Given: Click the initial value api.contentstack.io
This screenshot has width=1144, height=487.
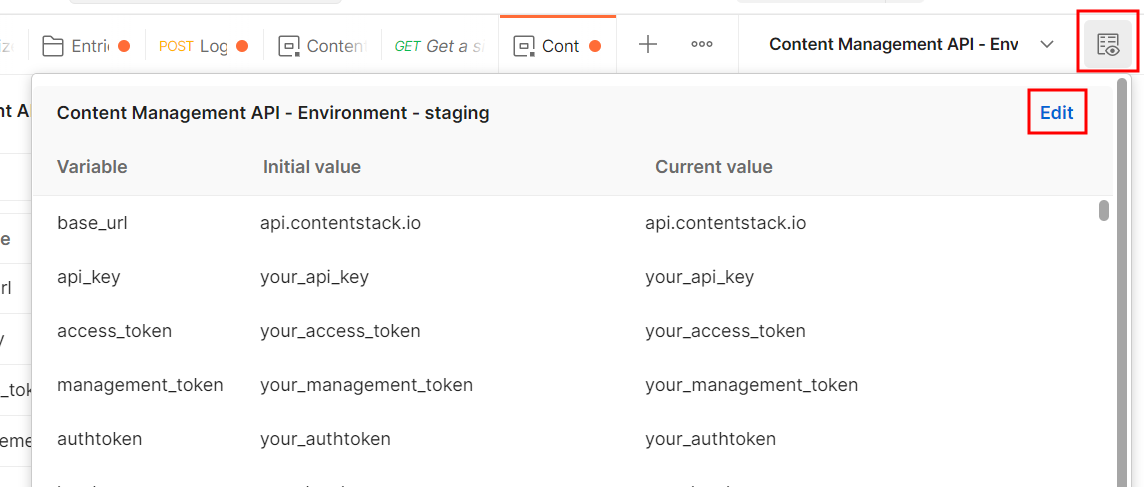Looking at the screenshot, I should [x=340, y=223].
